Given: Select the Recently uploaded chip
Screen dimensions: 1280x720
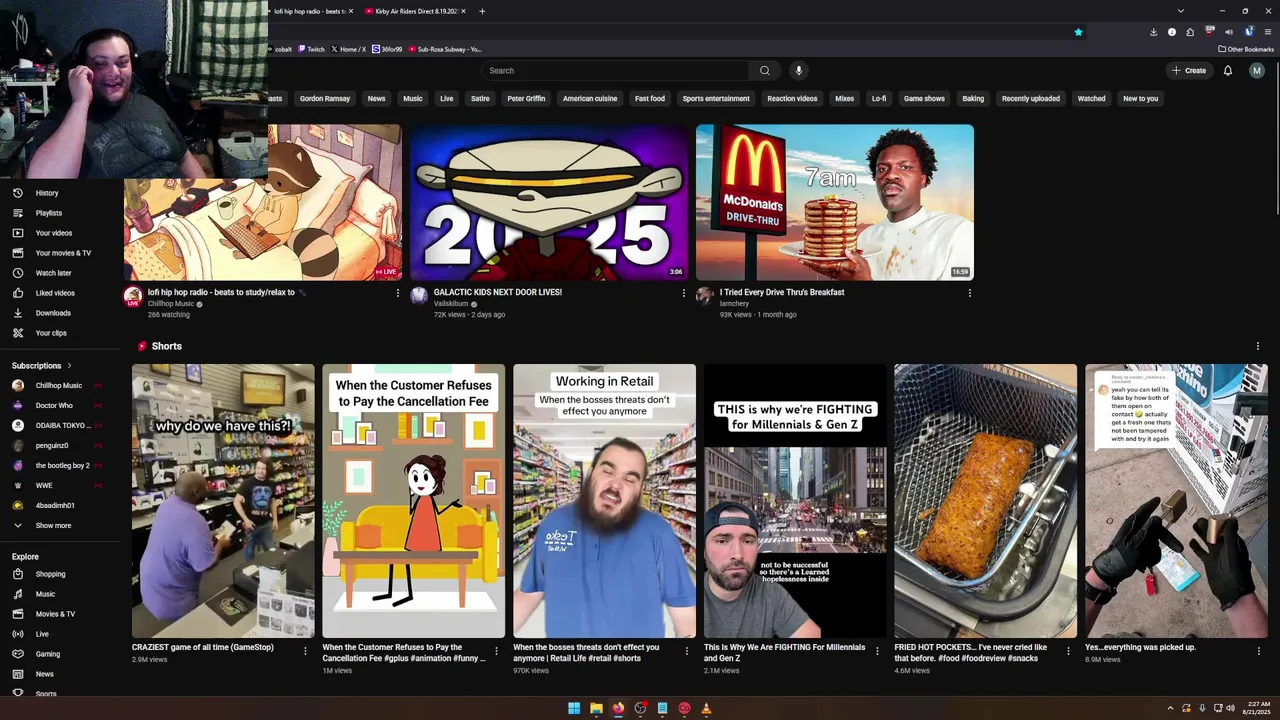Looking at the screenshot, I should [1031, 99].
